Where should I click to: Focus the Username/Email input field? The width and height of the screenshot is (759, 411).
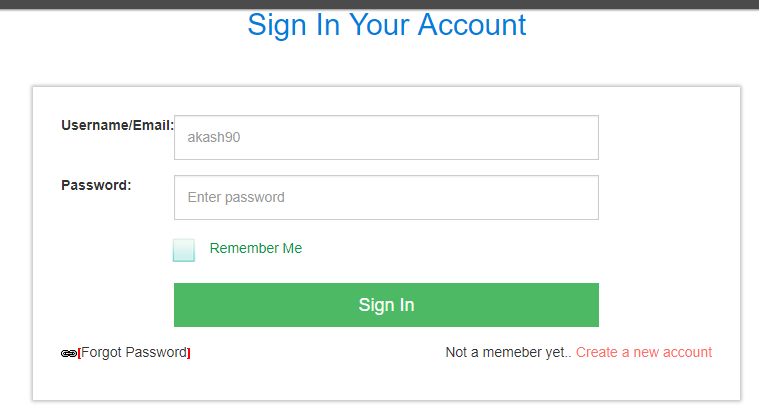386,138
